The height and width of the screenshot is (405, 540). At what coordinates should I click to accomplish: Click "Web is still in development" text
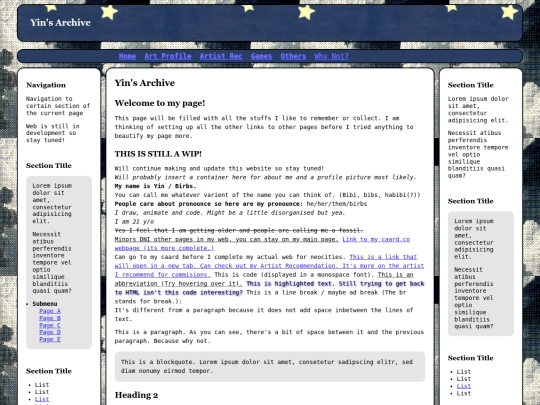tap(52, 133)
